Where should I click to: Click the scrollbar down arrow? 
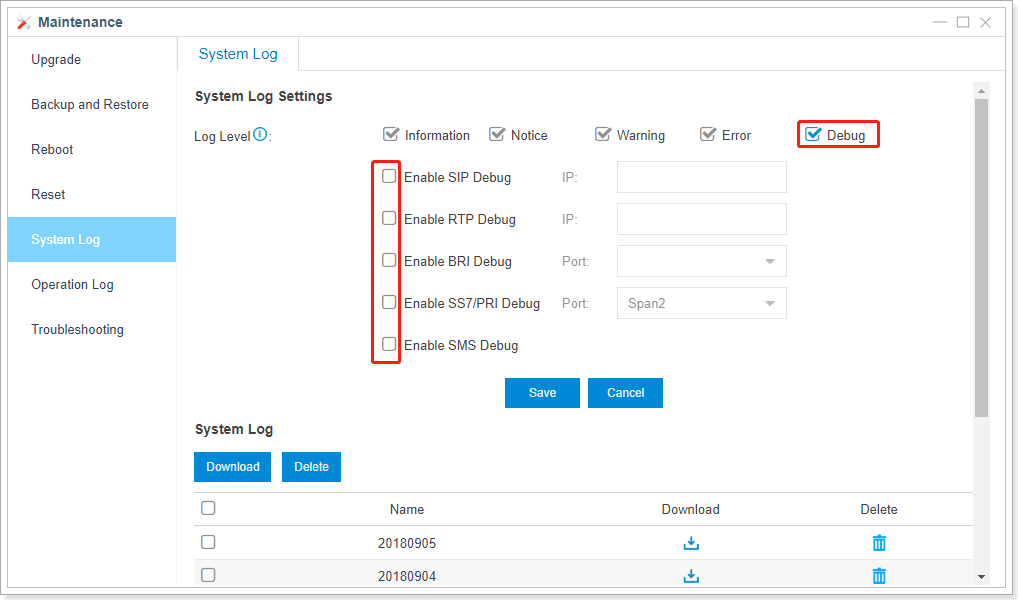point(981,577)
